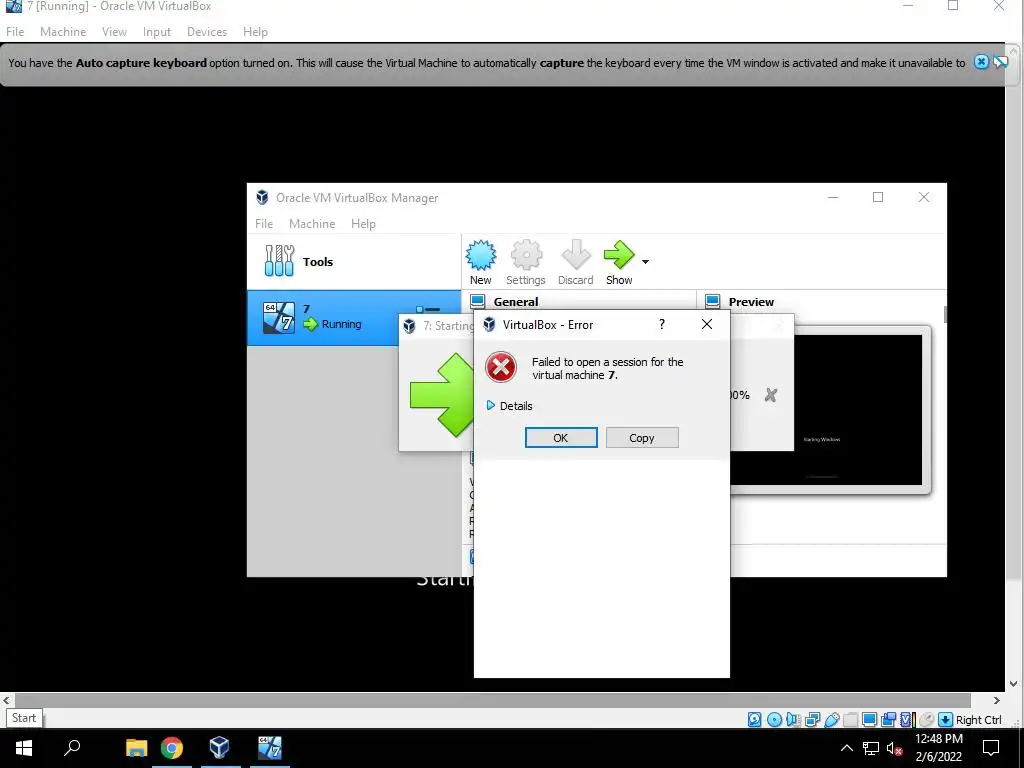Close the VirtualBox Error dialog
The height and width of the screenshot is (768, 1024).
tap(707, 325)
